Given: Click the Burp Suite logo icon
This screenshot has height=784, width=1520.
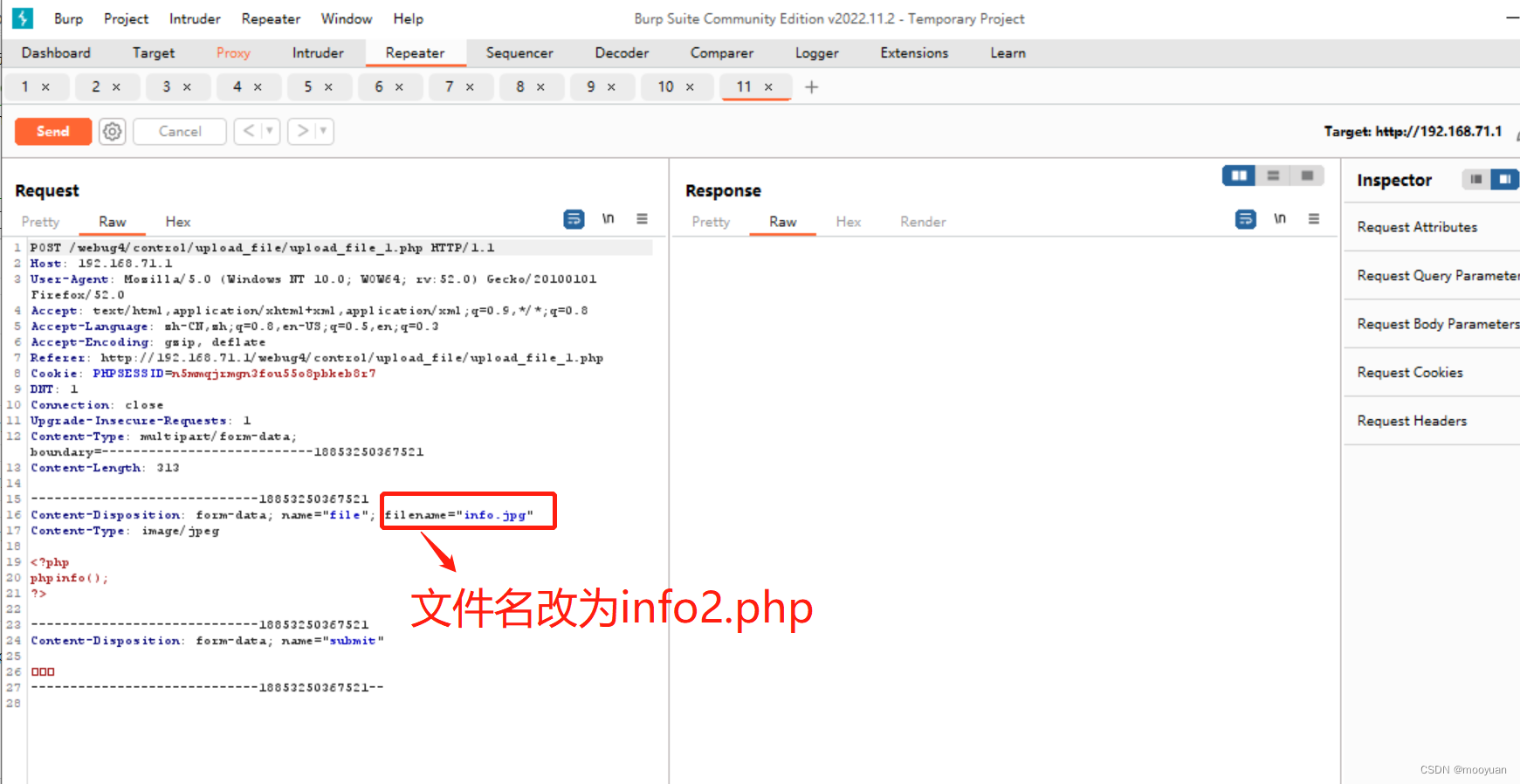Looking at the screenshot, I should click(23, 18).
